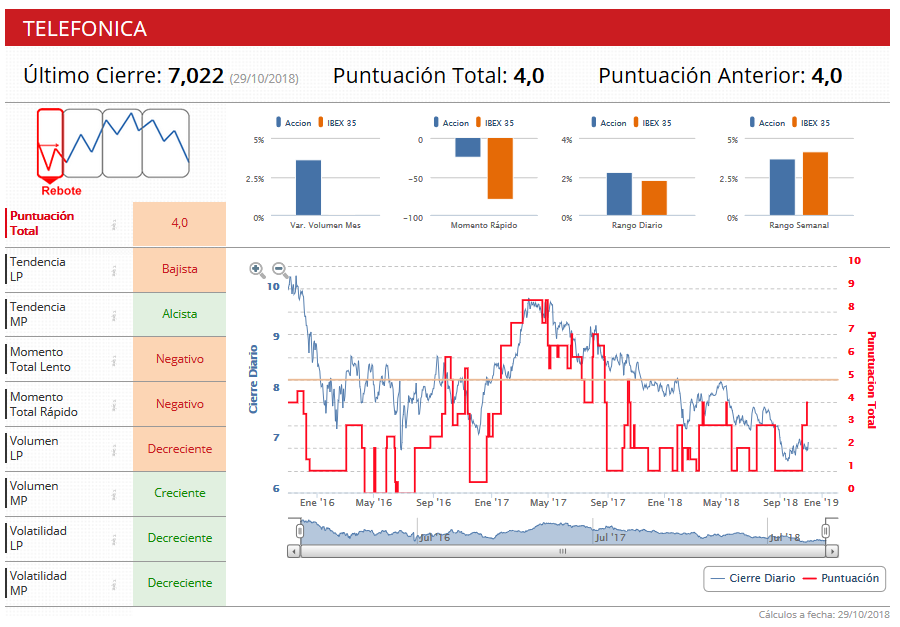Click Puntuación Anterior 4,0 in header

click(720, 76)
